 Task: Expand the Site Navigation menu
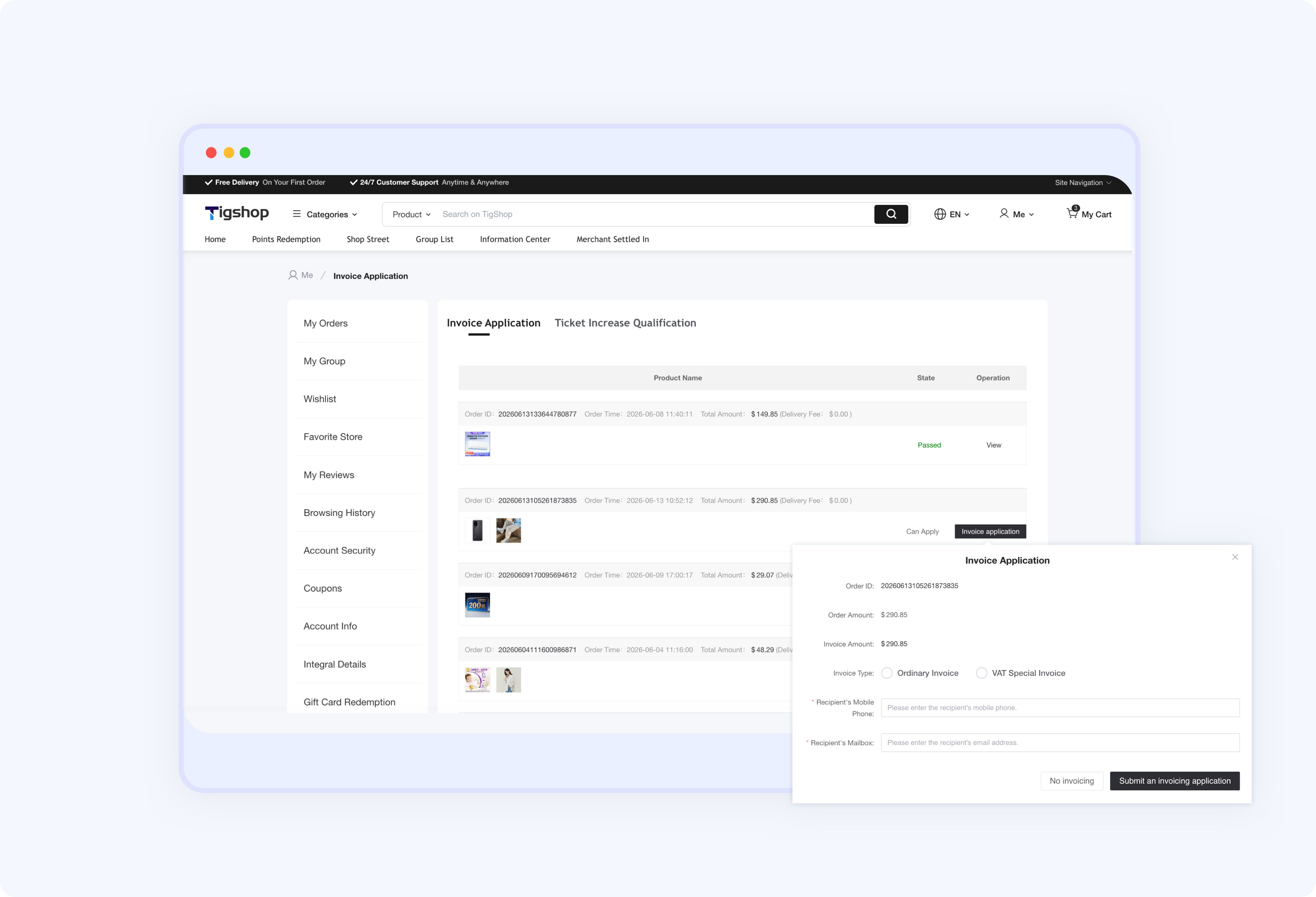point(1083,182)
